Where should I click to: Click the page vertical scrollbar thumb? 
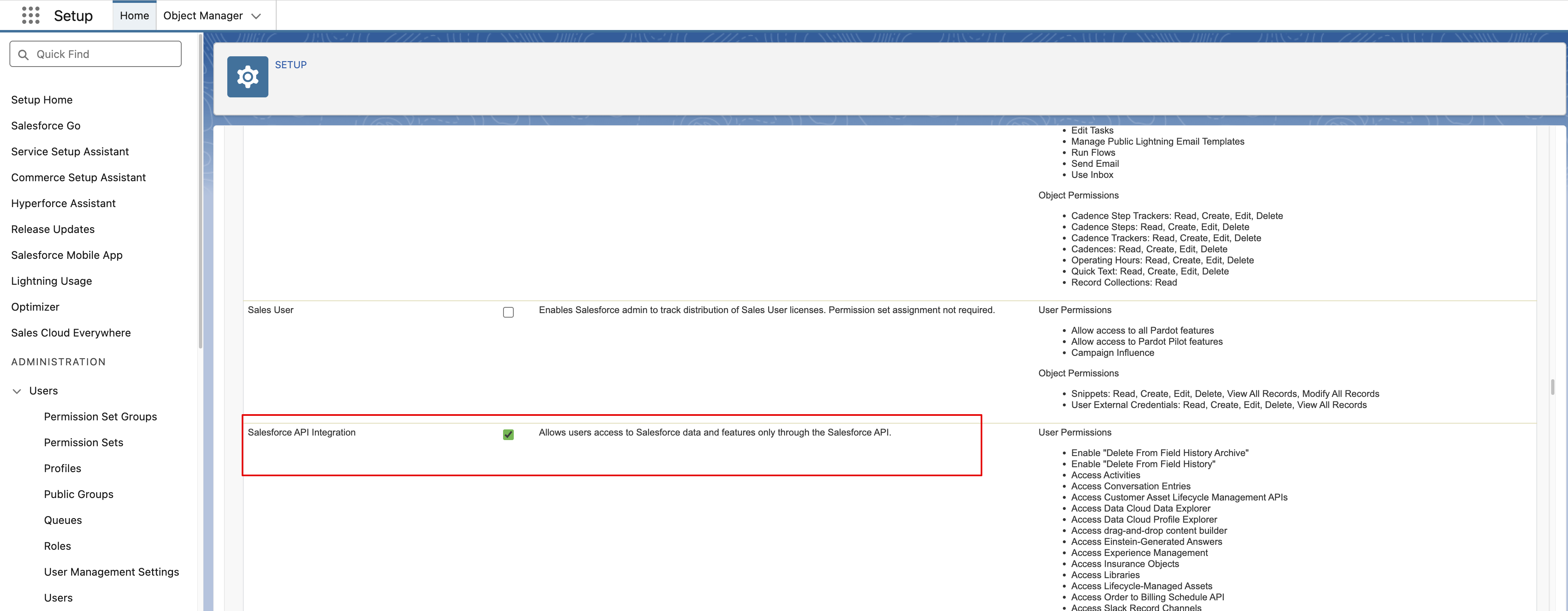[1552, 386]
